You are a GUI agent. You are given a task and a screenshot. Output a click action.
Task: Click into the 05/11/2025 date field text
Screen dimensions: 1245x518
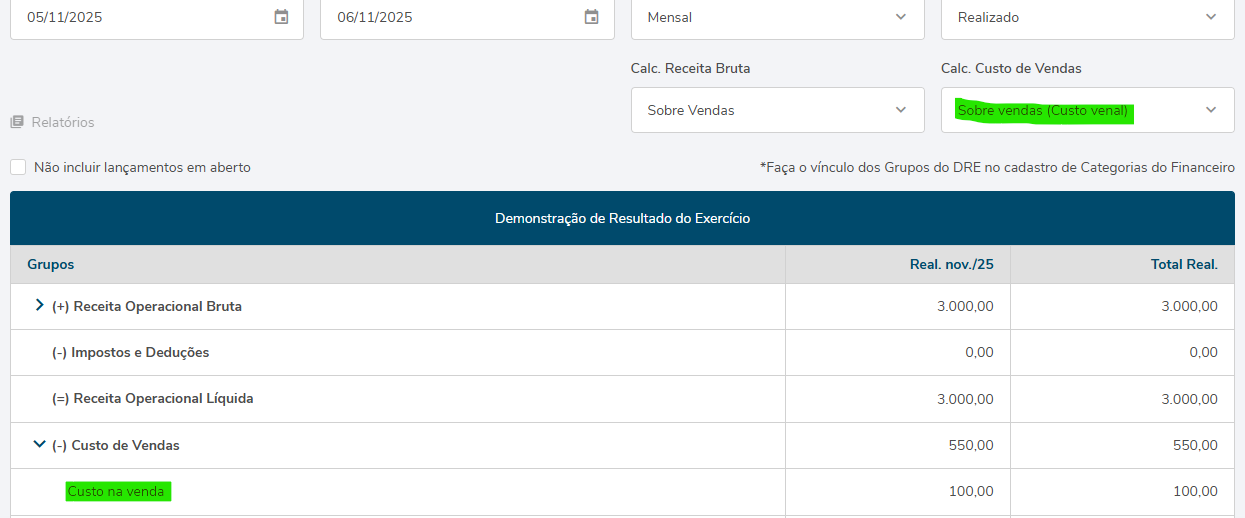(65, 17)
